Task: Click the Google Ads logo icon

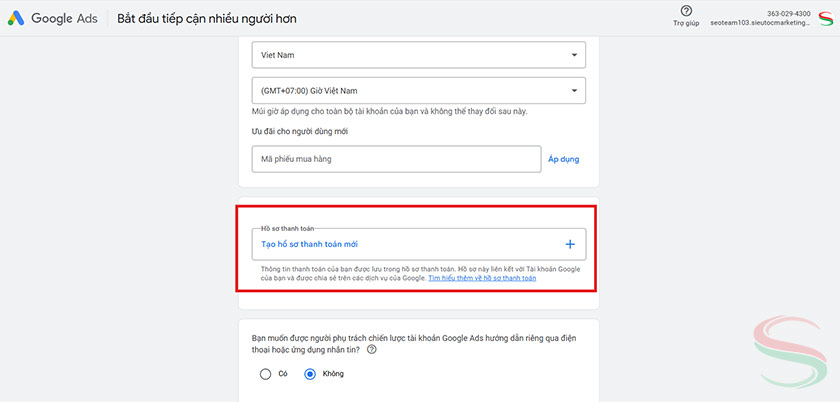Action: pyautogui.click(x=17, y=19)
